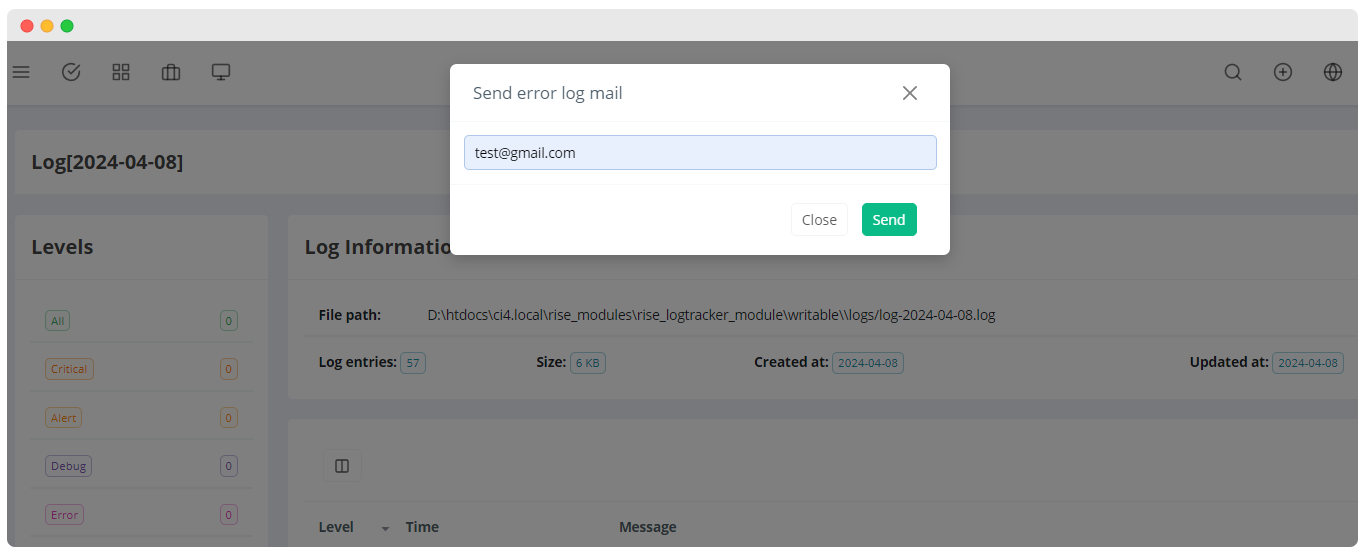The image size is (1365, 556).
Task: Select the Error level filter
Action: click(64, 515)
